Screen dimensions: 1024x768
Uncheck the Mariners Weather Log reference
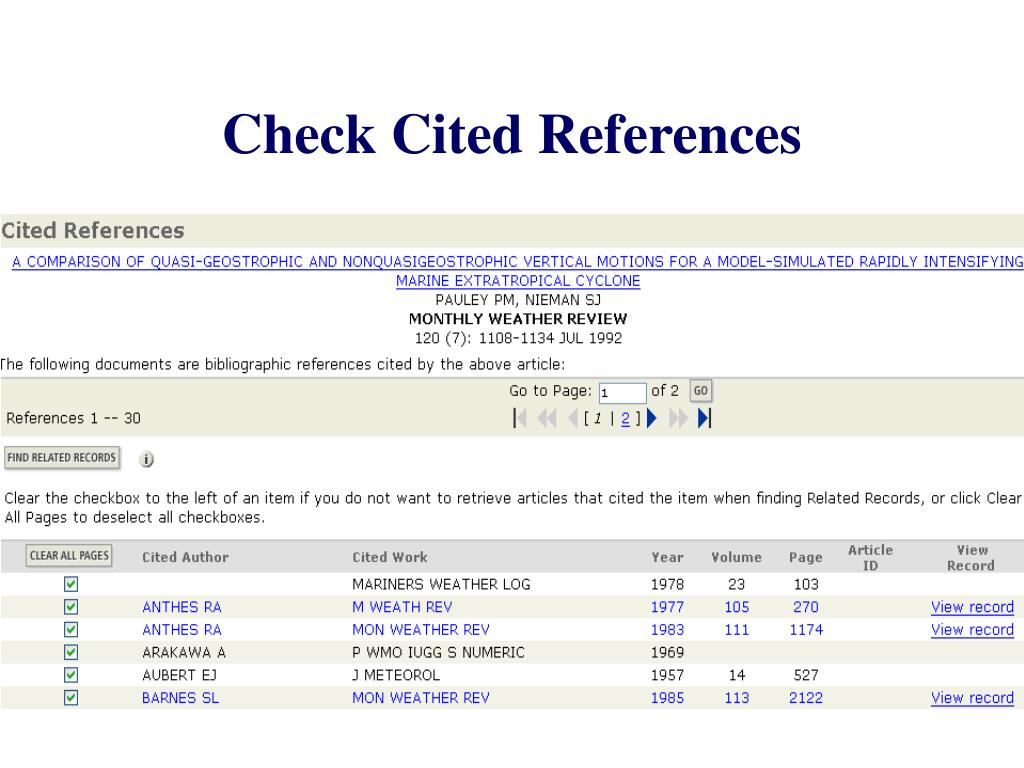(71, 584)
